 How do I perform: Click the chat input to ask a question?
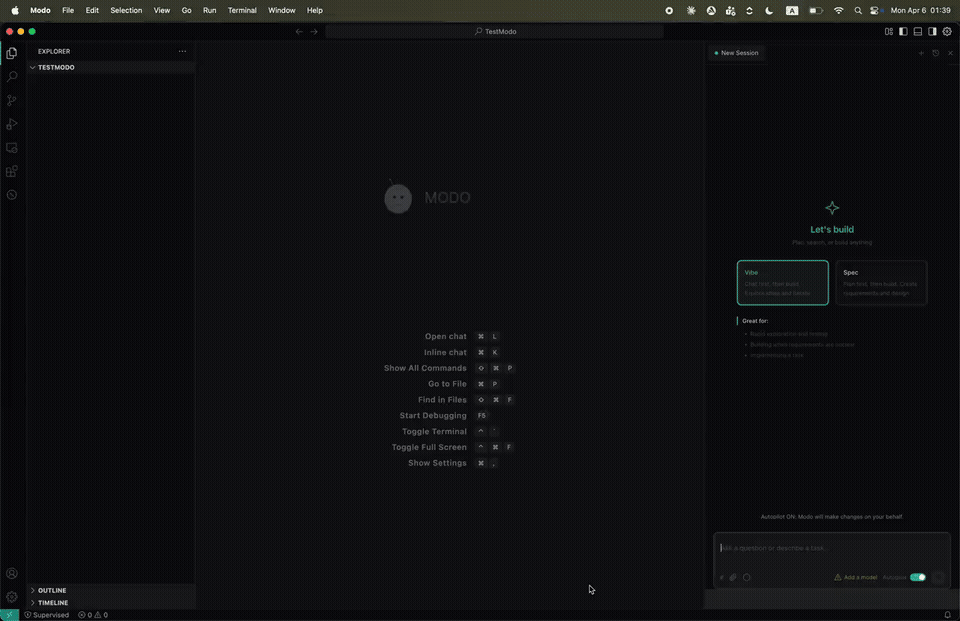pos(832,548)
